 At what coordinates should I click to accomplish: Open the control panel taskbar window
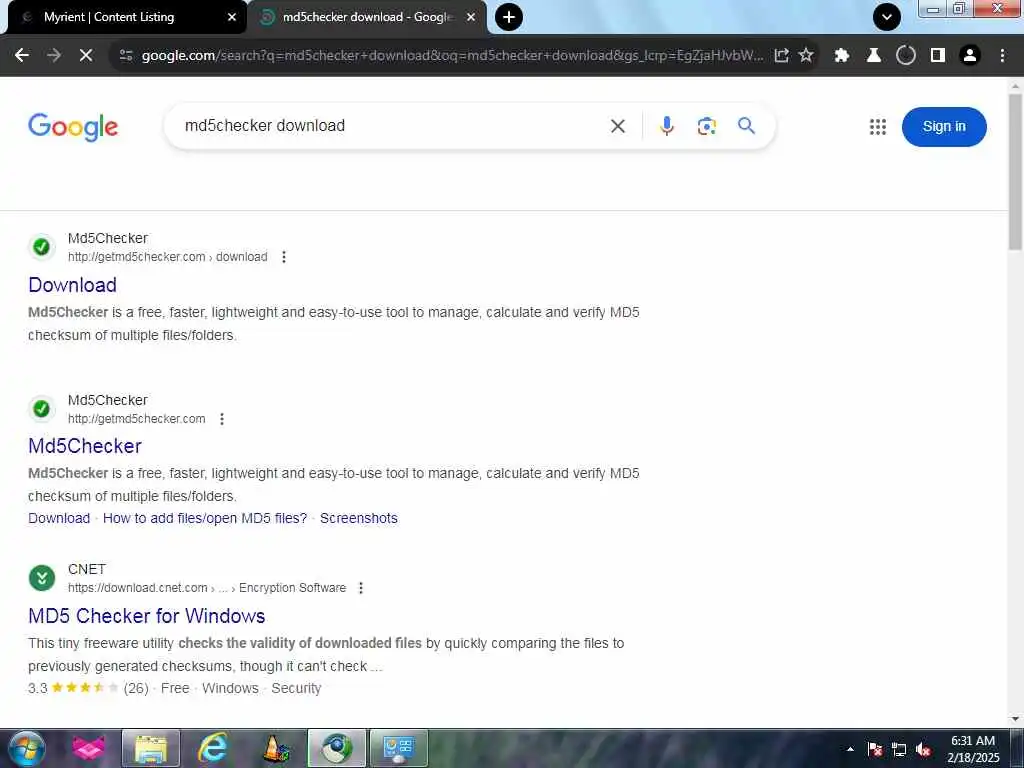(x=399, y=748)
